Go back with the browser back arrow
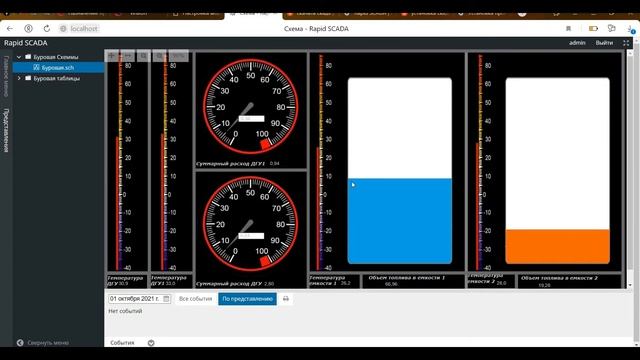The image size is (640, 360). tap(10, 29)
